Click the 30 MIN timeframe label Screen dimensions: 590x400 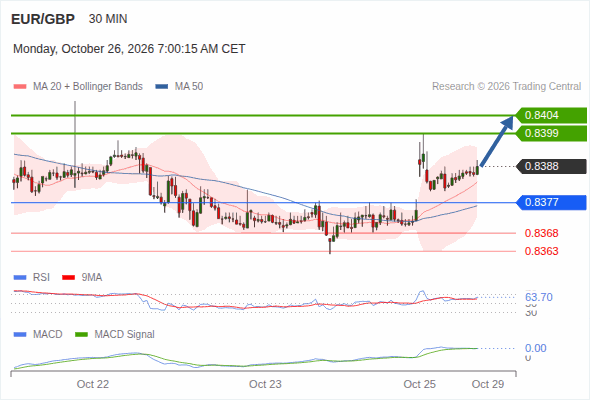point(108,19)
